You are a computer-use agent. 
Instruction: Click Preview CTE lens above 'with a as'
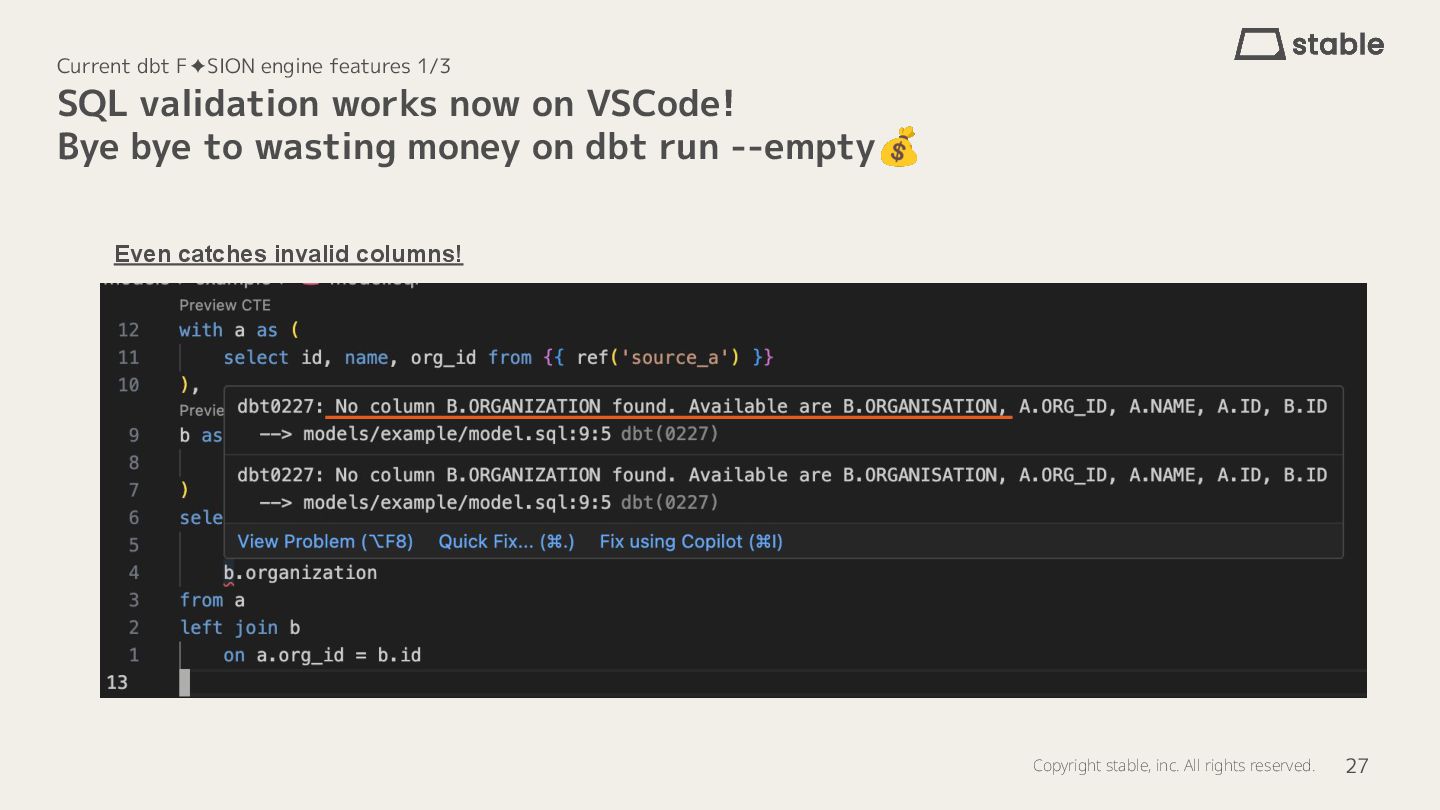pyautogui.click(x=225, y=305)
